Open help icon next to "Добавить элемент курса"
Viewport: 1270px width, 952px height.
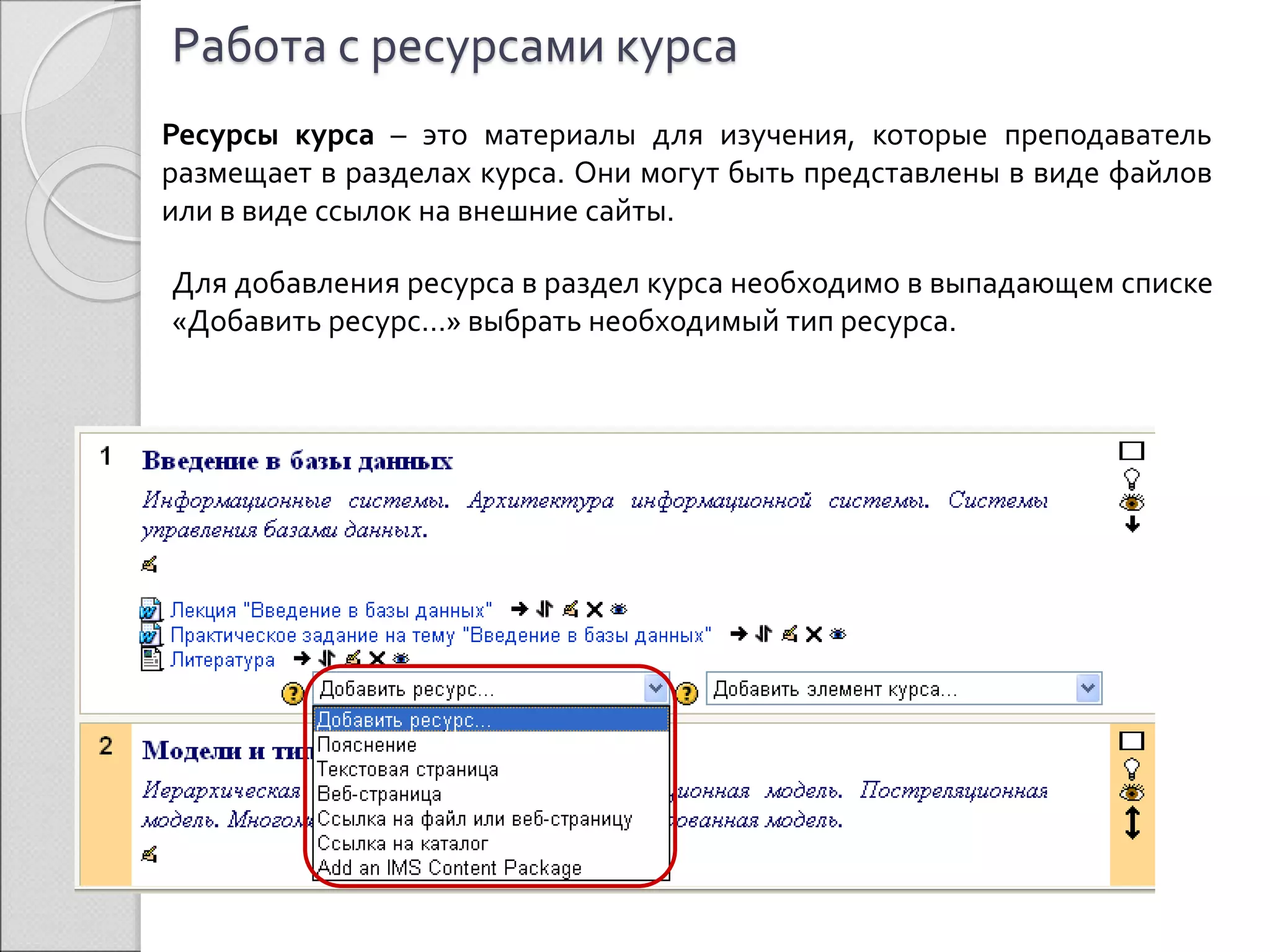pos(686,693)
